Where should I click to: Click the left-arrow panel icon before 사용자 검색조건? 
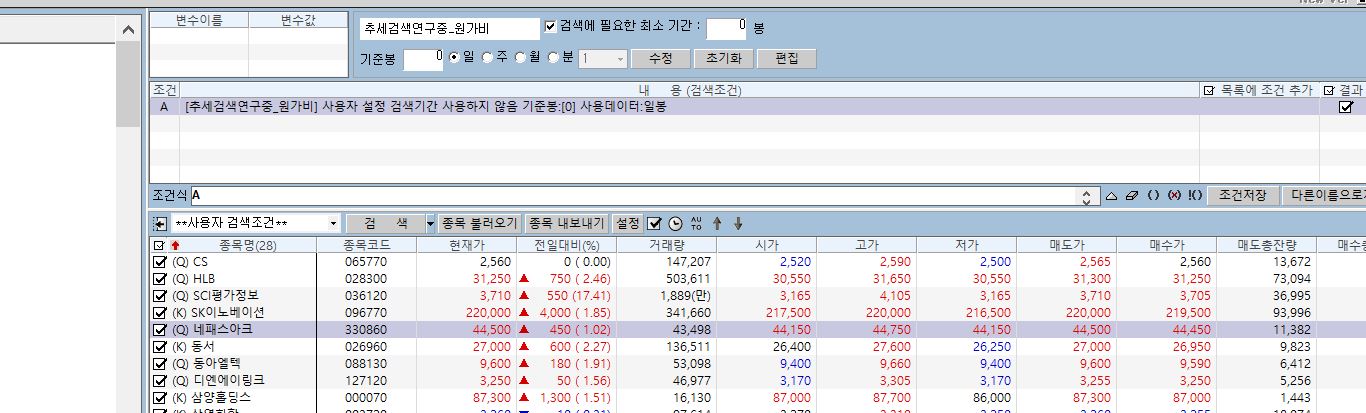(x=159, y=223)
